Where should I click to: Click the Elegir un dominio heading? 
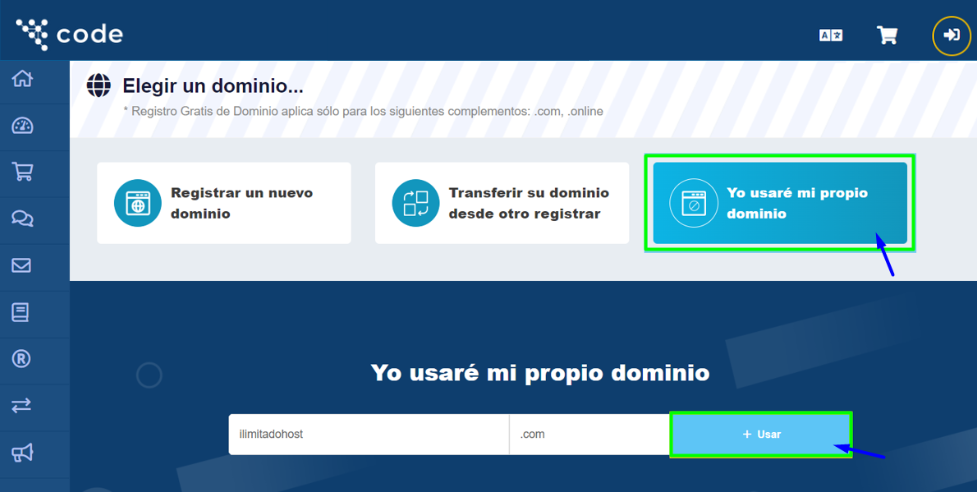click(x=212, y=86)
